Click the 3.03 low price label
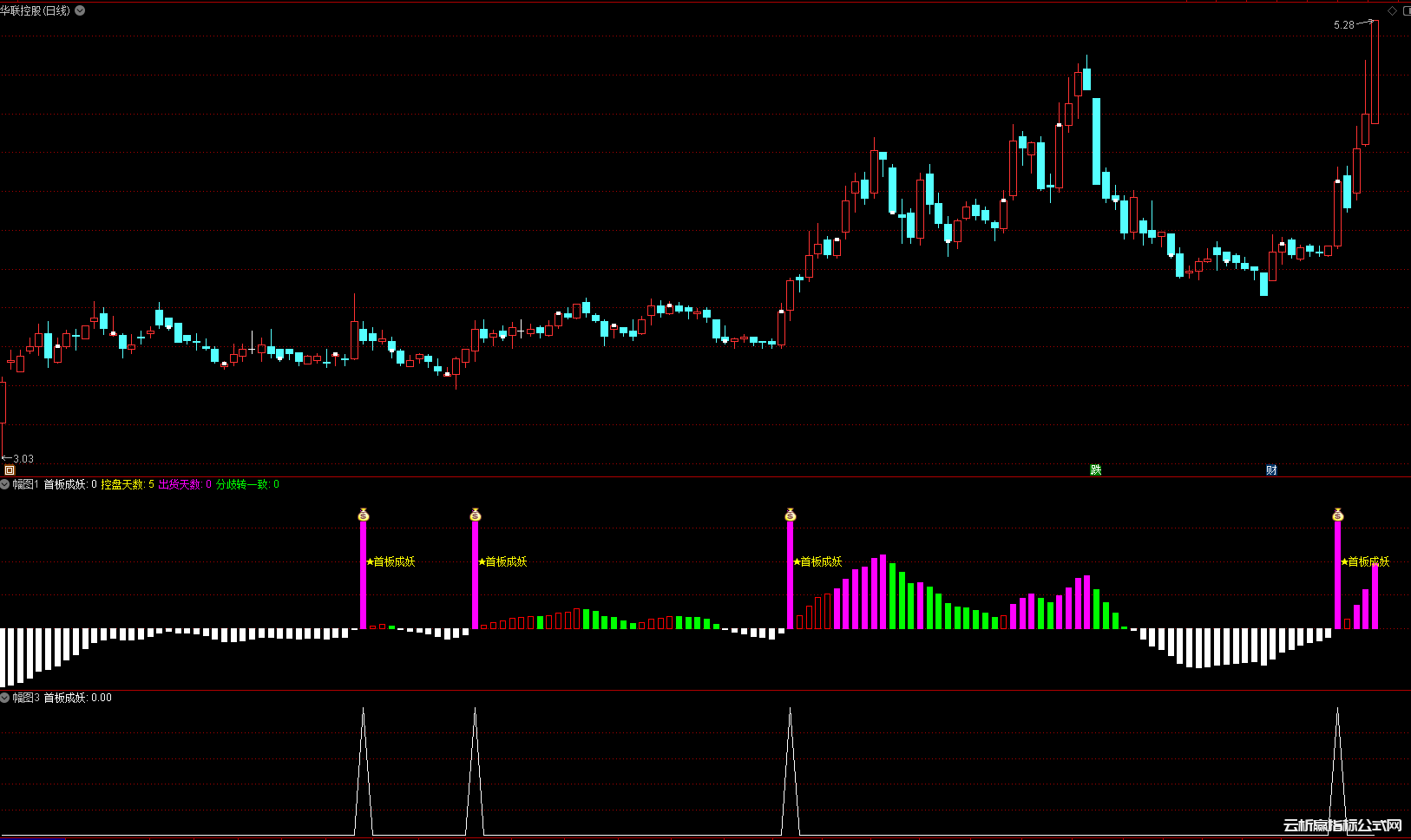 23,458
